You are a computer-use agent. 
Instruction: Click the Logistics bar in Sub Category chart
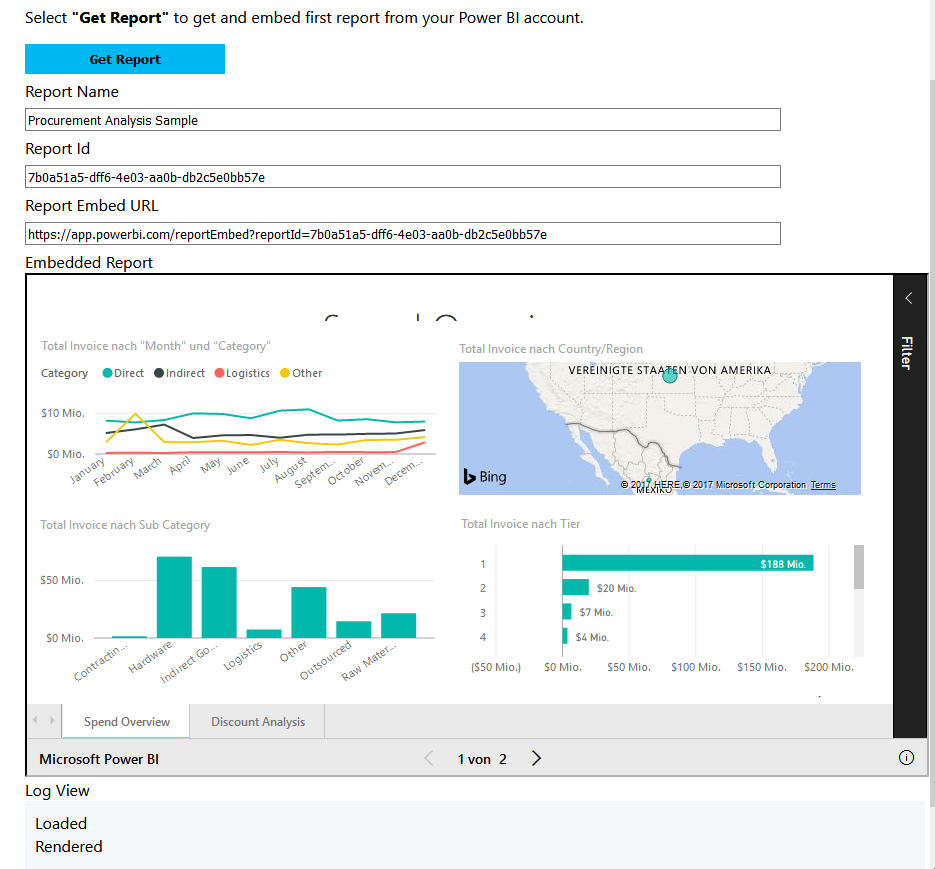tap(264, 633)
